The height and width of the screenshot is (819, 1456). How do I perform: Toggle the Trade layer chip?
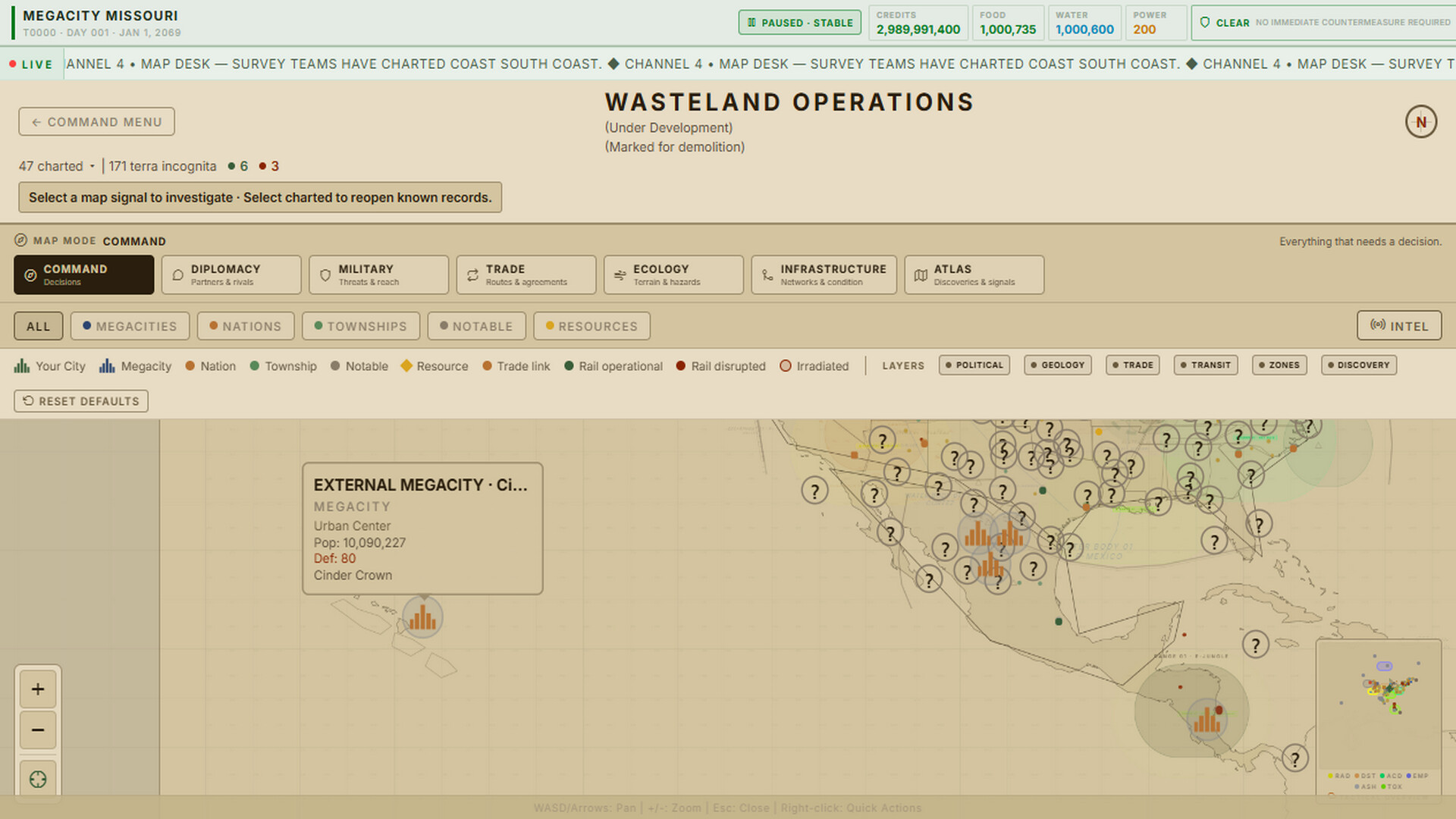pos(1133,366)
